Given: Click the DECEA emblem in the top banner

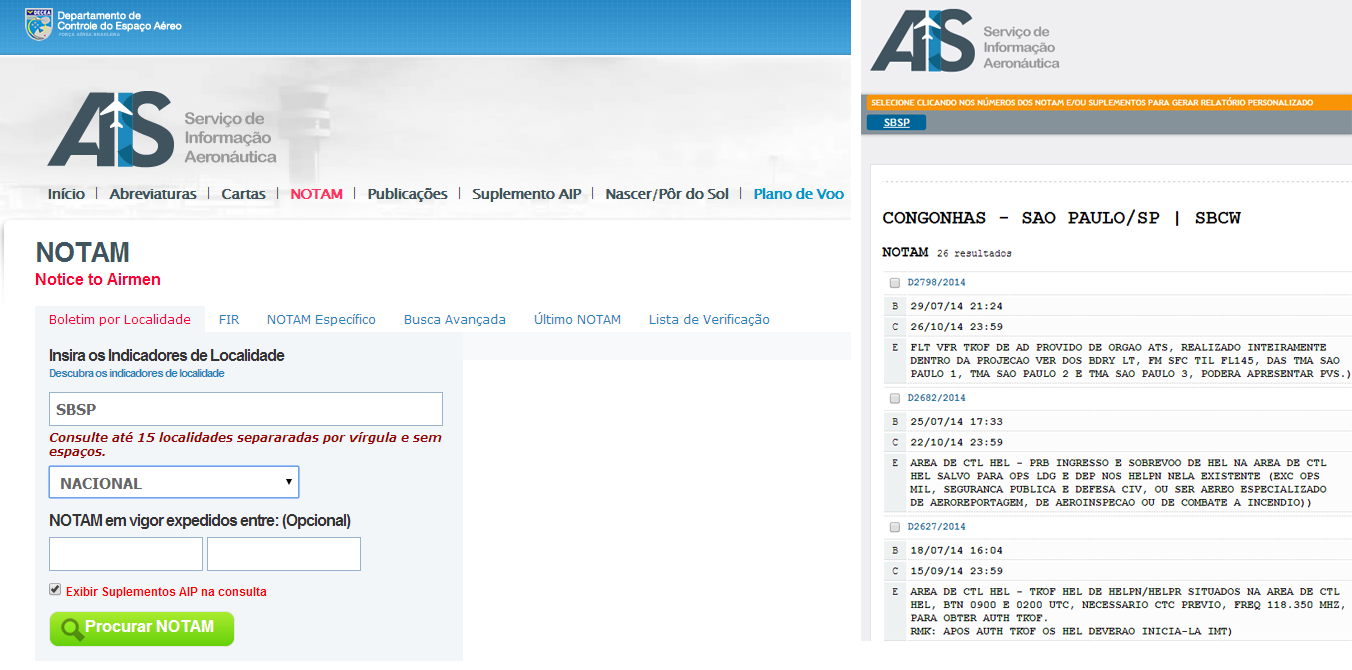Looking at the screenshot, I should 40,26.
